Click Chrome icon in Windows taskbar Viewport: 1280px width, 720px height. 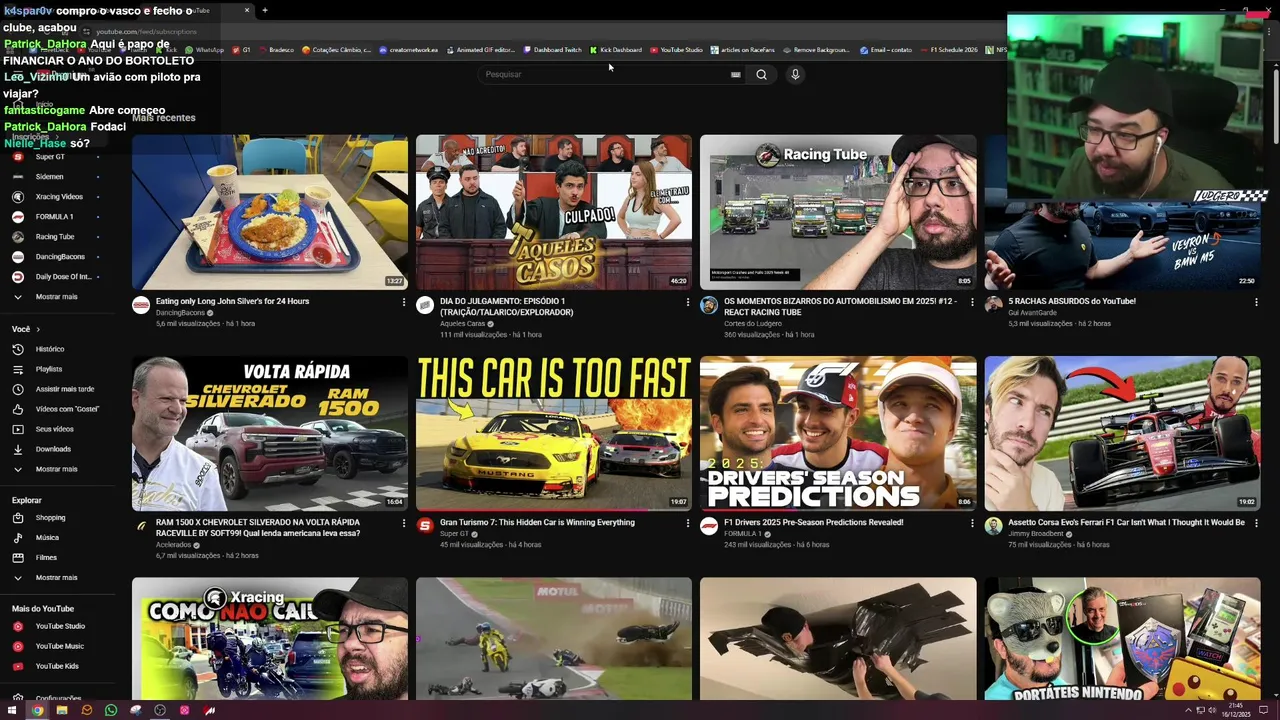37,711
